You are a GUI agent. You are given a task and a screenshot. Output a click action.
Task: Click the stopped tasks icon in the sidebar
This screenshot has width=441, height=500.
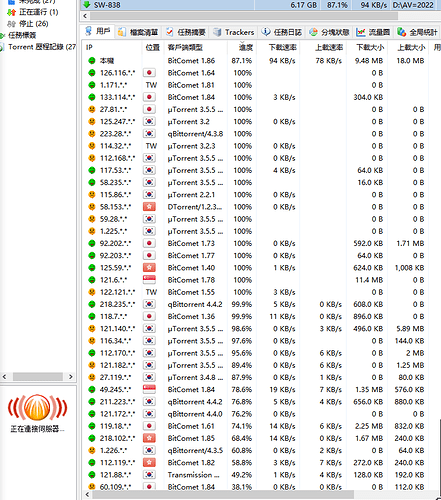pos(12,24)
